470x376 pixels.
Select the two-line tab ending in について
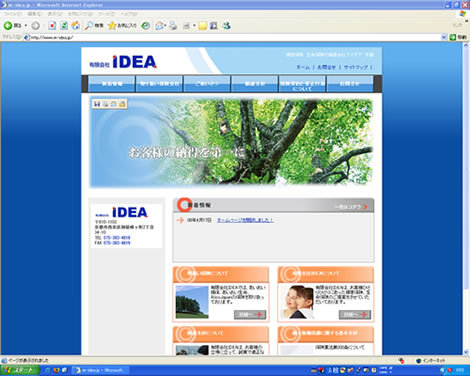coord(302,84)
